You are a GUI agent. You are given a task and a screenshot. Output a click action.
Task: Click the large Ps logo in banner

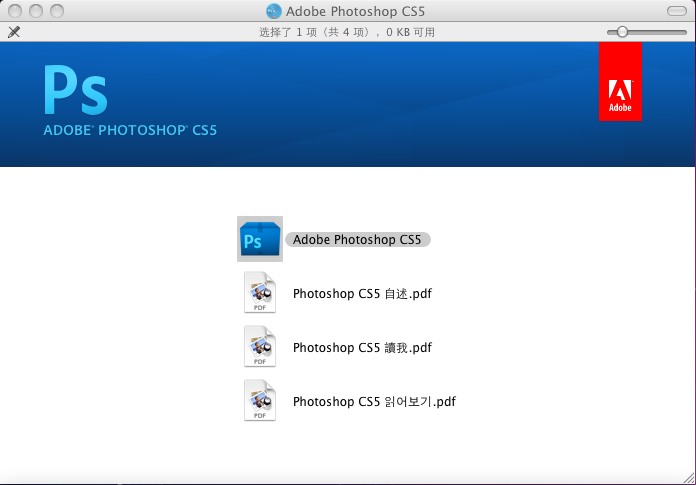[76, 90]
